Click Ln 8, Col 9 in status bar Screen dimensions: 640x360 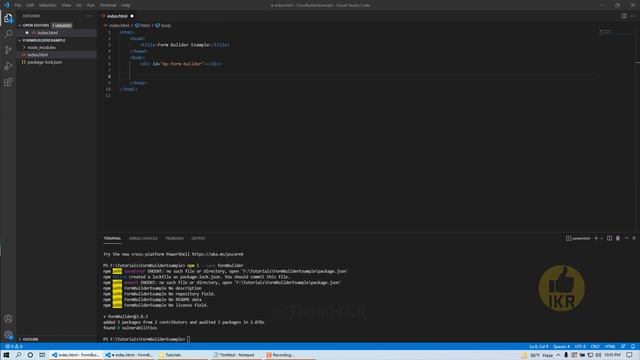(x=539, y=347)
